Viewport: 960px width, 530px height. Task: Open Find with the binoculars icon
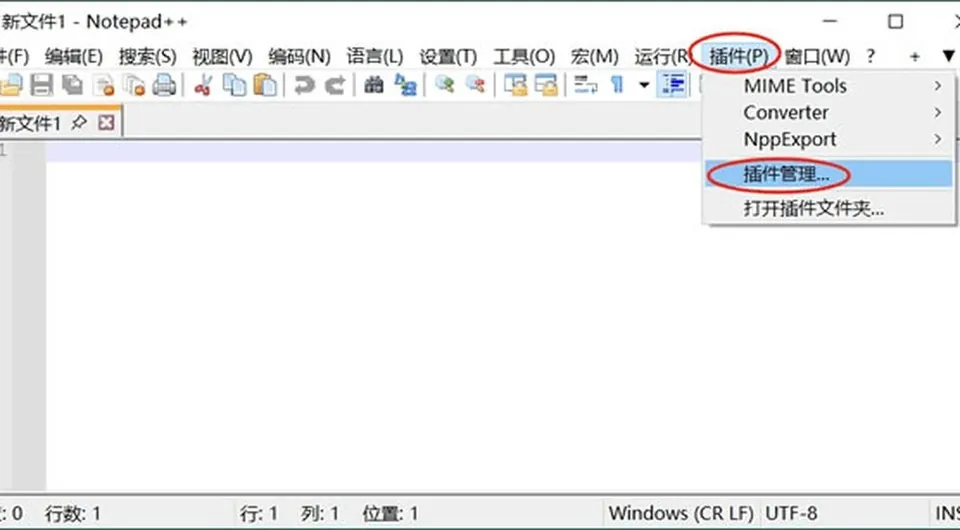[373, 85]
